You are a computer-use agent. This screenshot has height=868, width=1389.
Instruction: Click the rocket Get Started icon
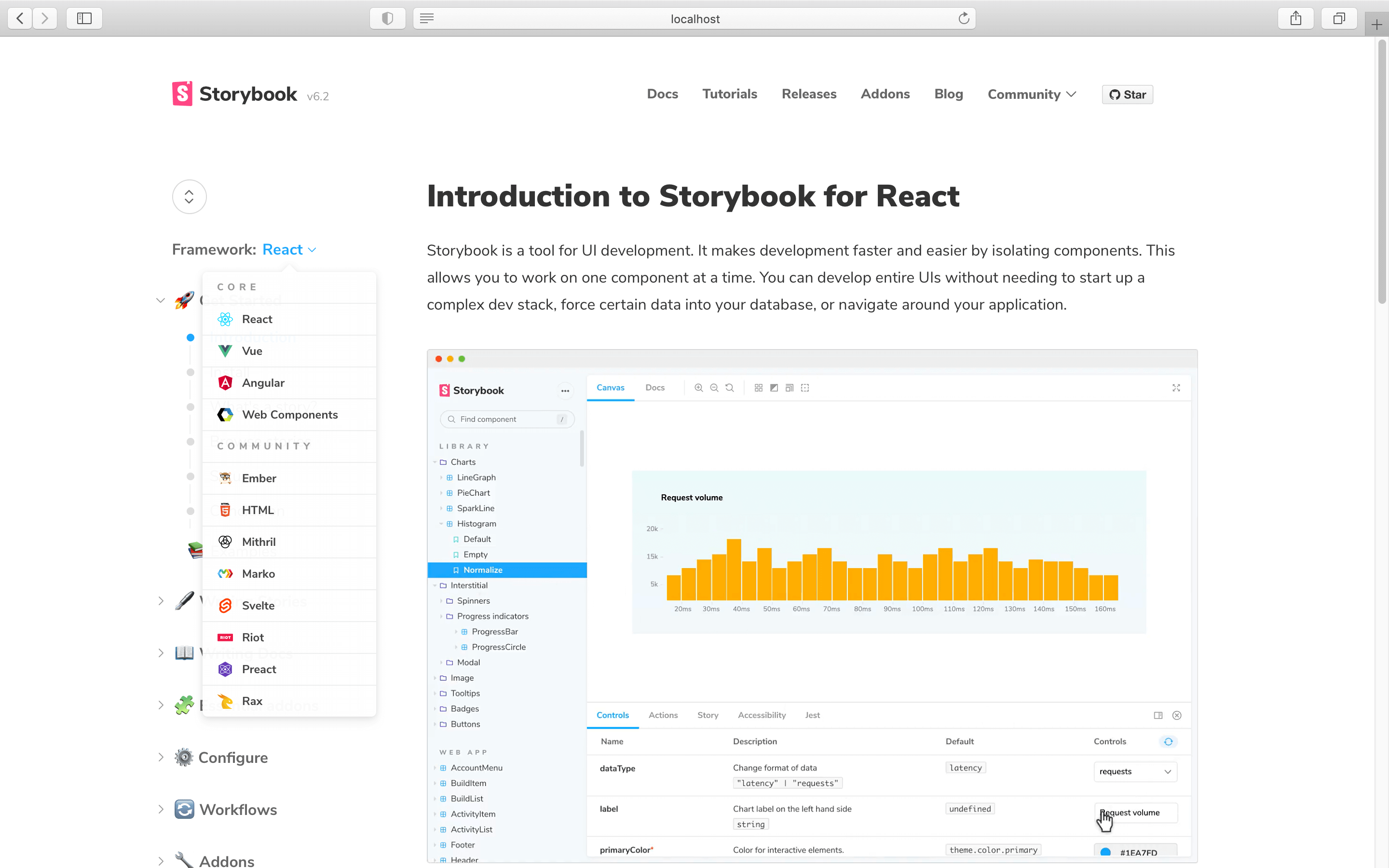184,299
